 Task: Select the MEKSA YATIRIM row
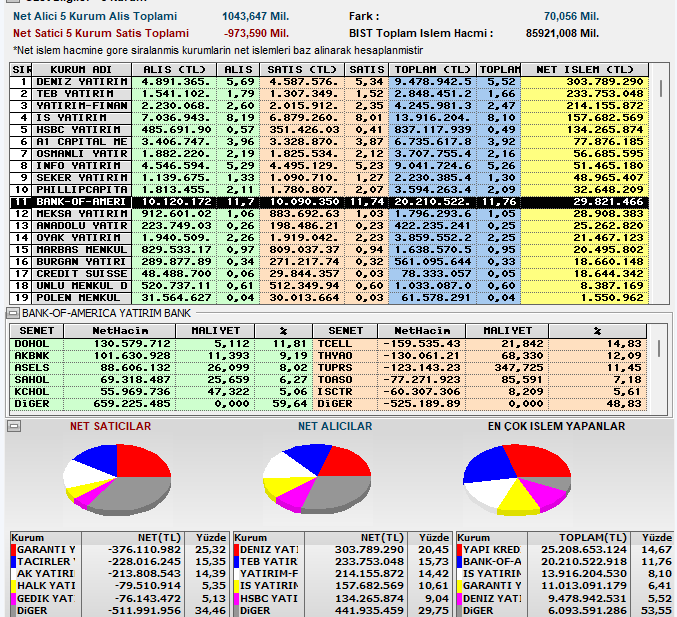[x=329, y=214]
